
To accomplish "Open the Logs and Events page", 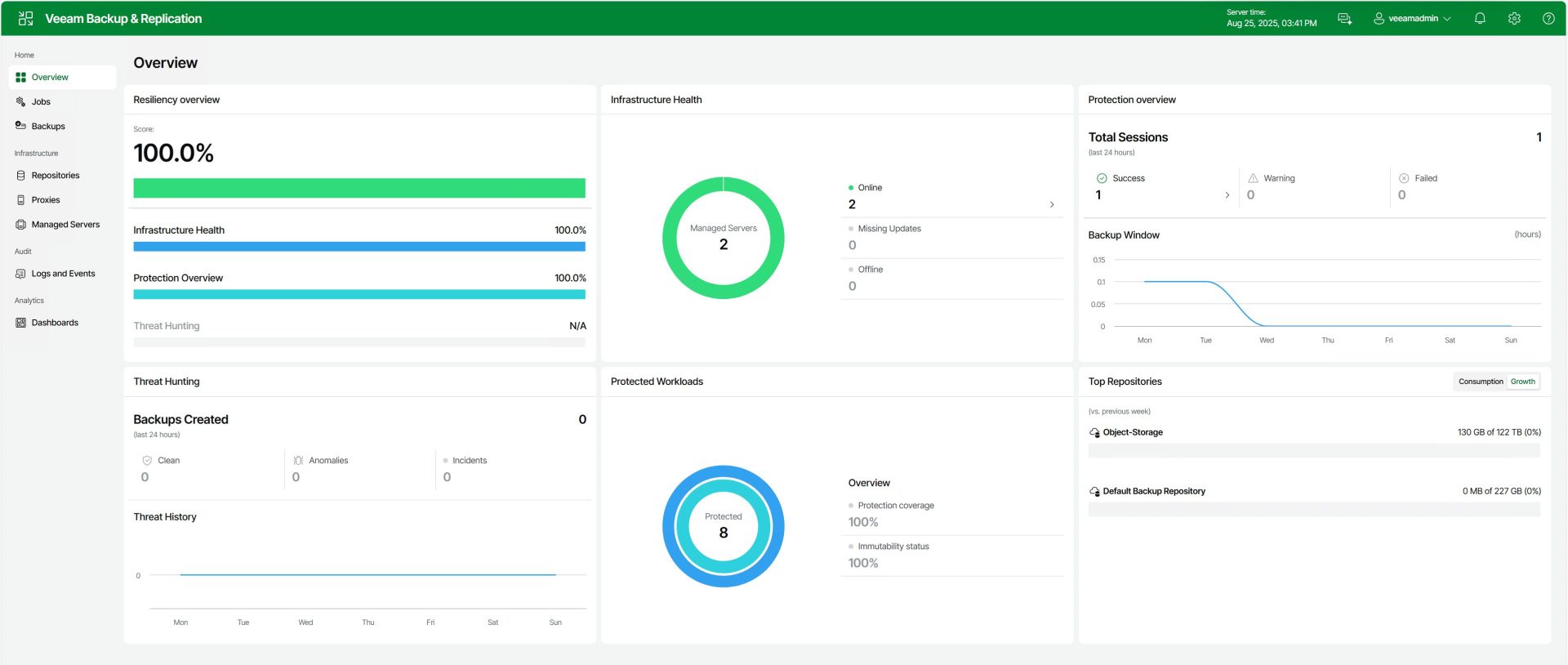I will 63,274.
